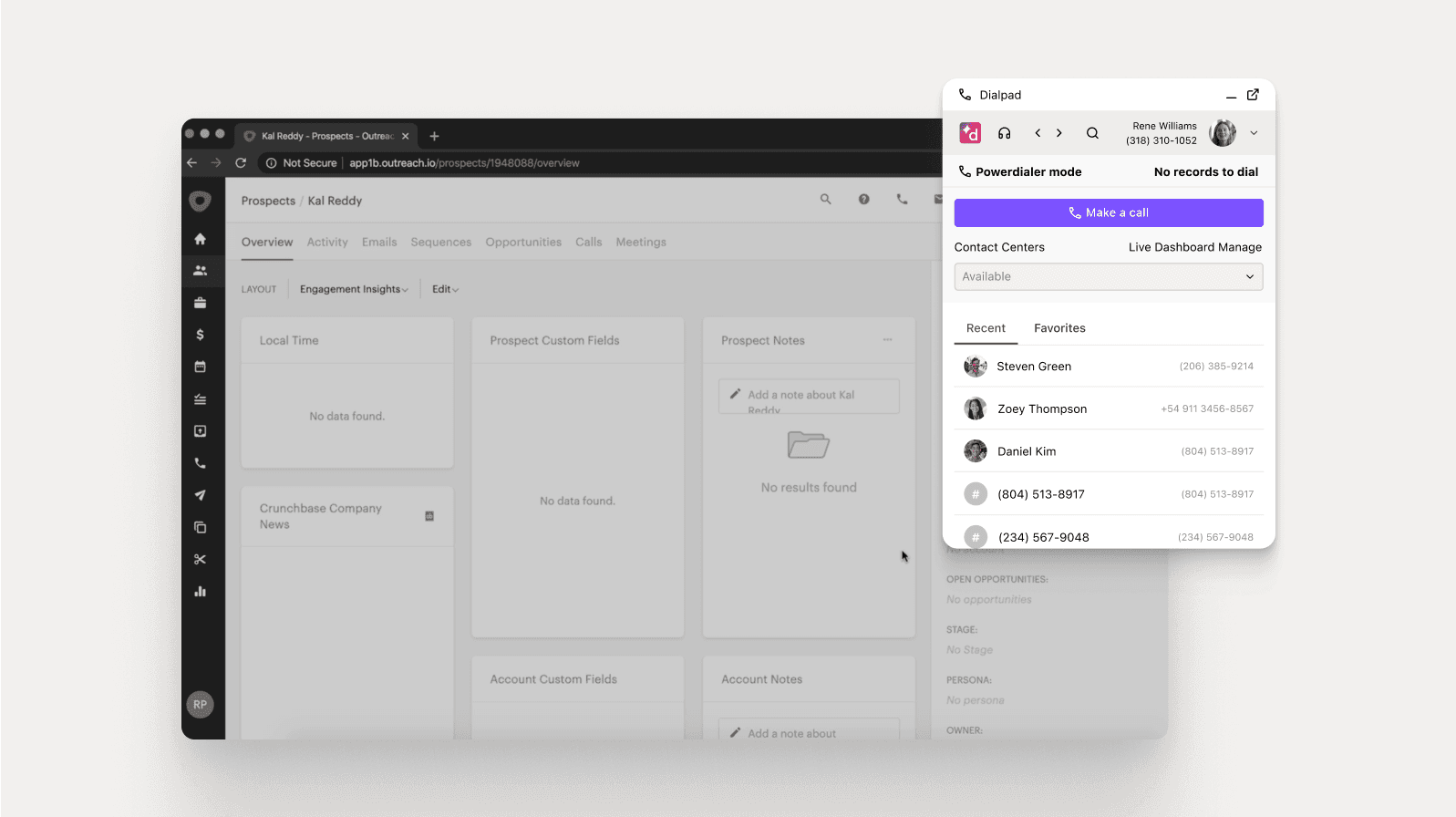
Task: Click the phone icon in Outreach sidebar
Action: point(200,463)
